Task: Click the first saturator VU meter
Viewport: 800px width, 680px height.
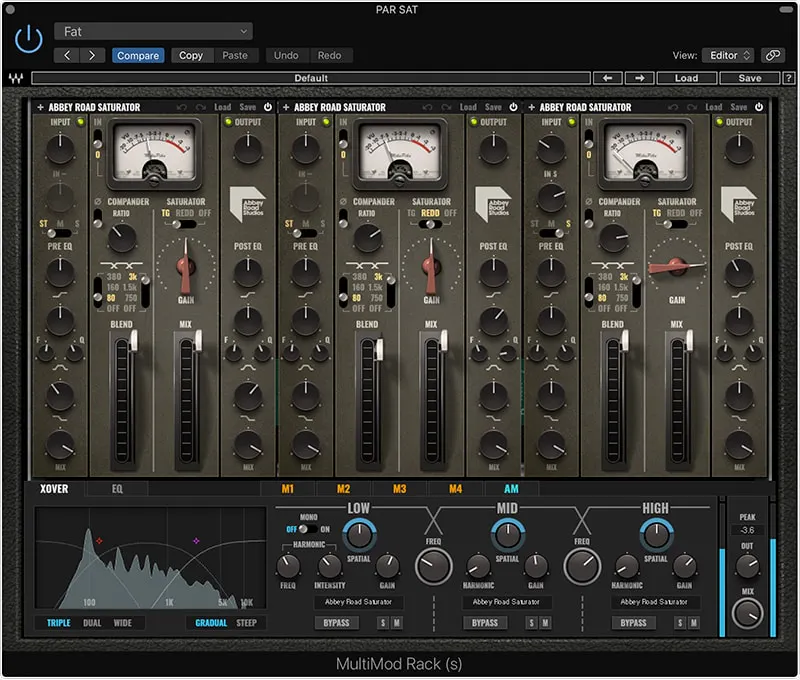Action: (154, 153)
